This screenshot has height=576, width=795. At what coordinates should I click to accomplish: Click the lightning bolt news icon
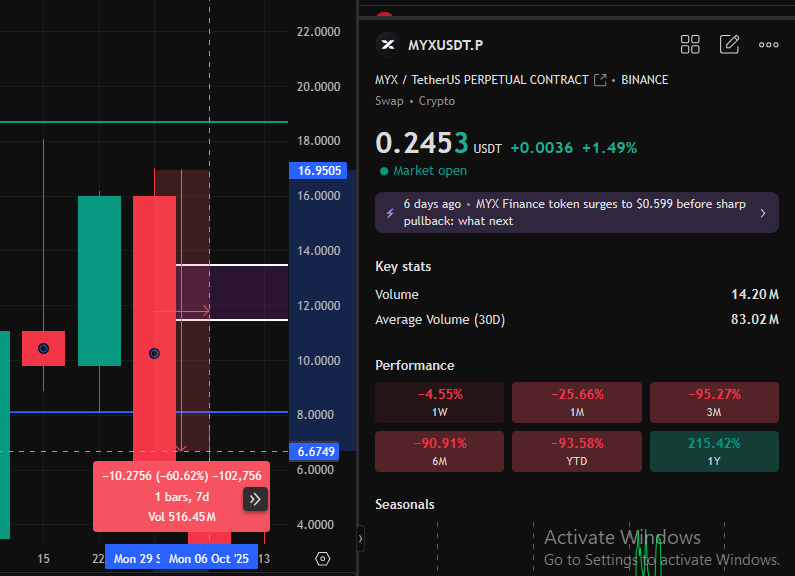390,213
